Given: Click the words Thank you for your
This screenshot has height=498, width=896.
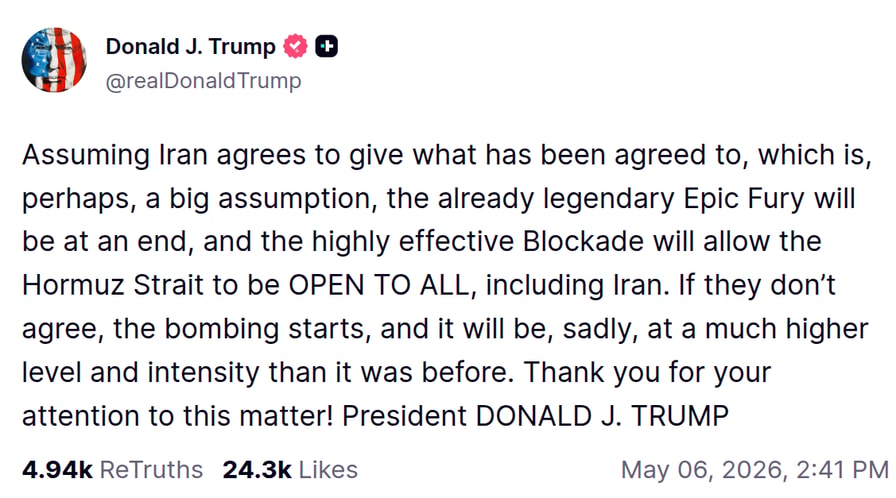Looking at the screenshot, I should click(647, 373).
